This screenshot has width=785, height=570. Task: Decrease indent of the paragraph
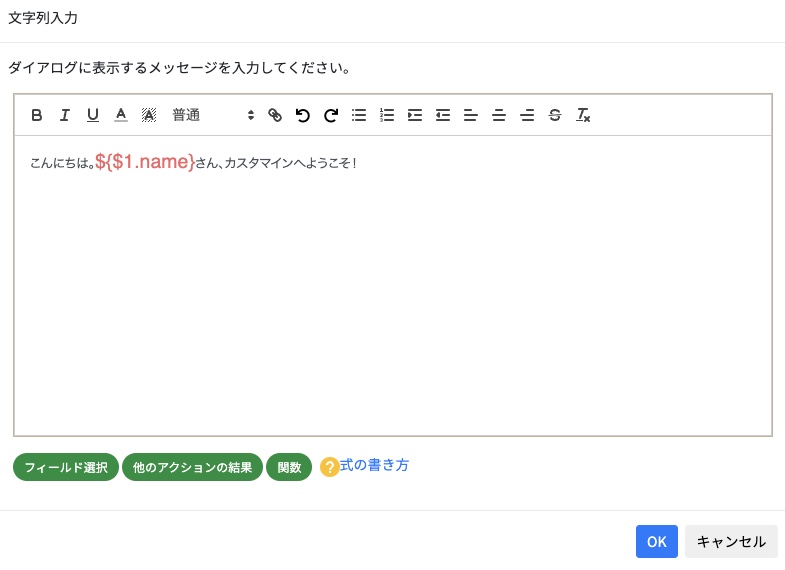[x=443, y=115]
